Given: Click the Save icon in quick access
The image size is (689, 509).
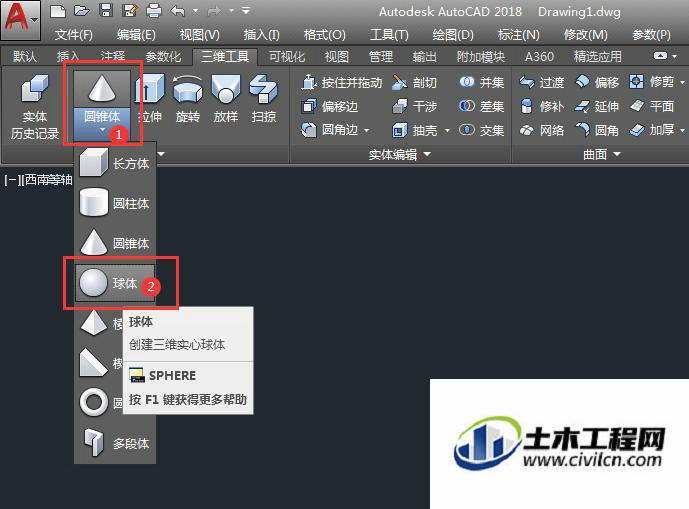Looking at the screenshot, I should pos(106,11).
